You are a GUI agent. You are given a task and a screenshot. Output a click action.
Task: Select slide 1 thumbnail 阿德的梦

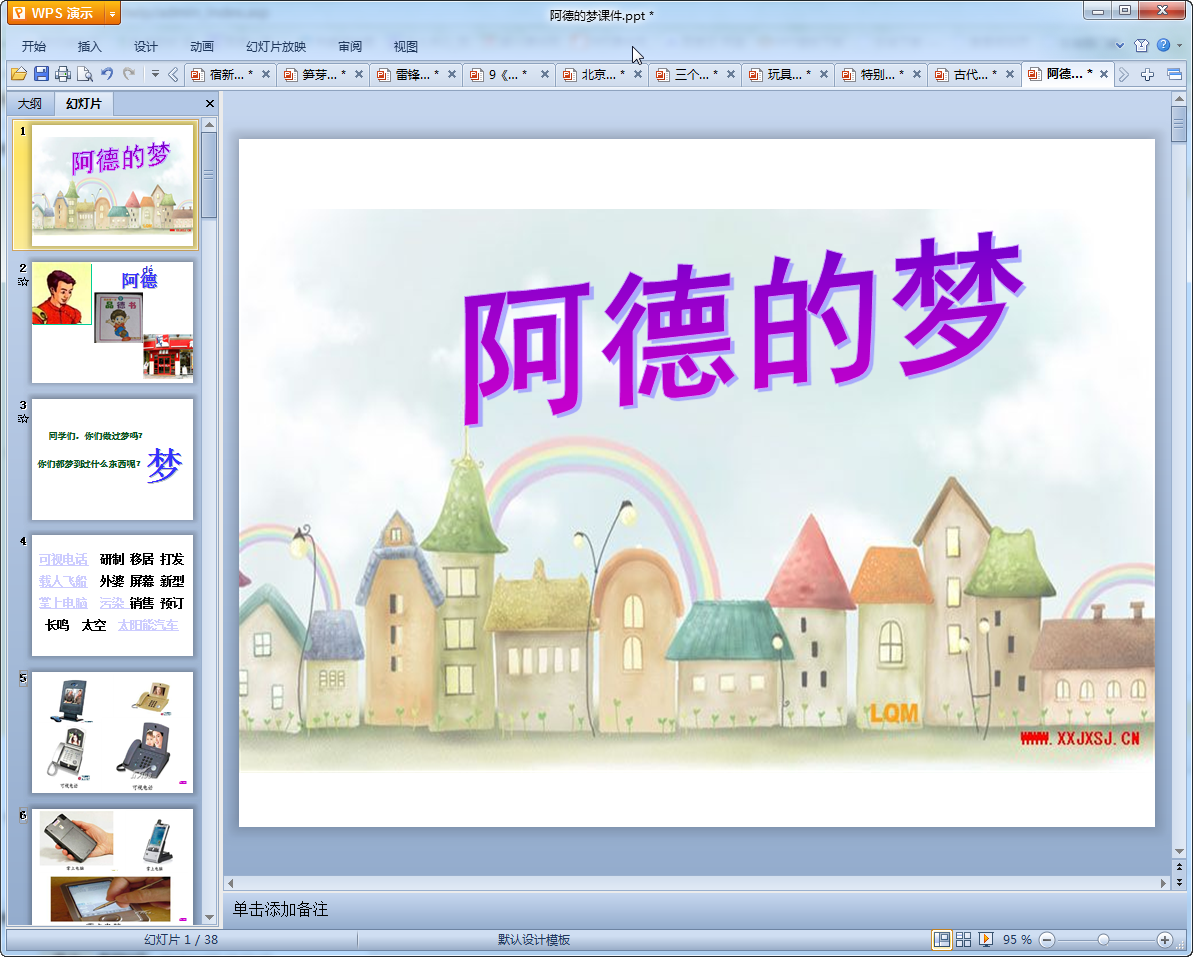click(x=112, y=185)
